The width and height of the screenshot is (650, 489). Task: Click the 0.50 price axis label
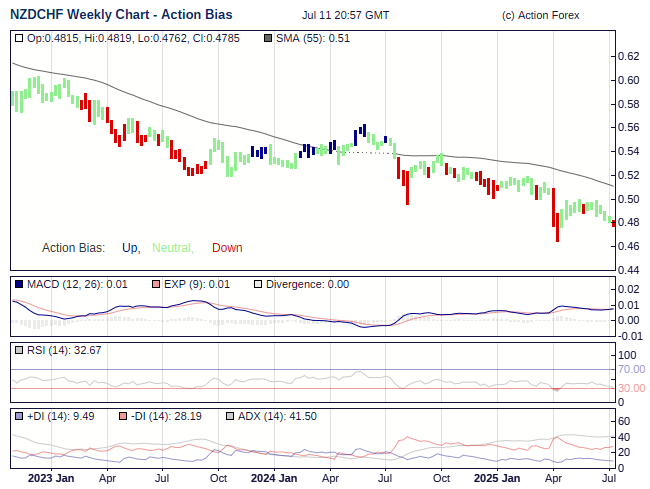tap(627, 199)
